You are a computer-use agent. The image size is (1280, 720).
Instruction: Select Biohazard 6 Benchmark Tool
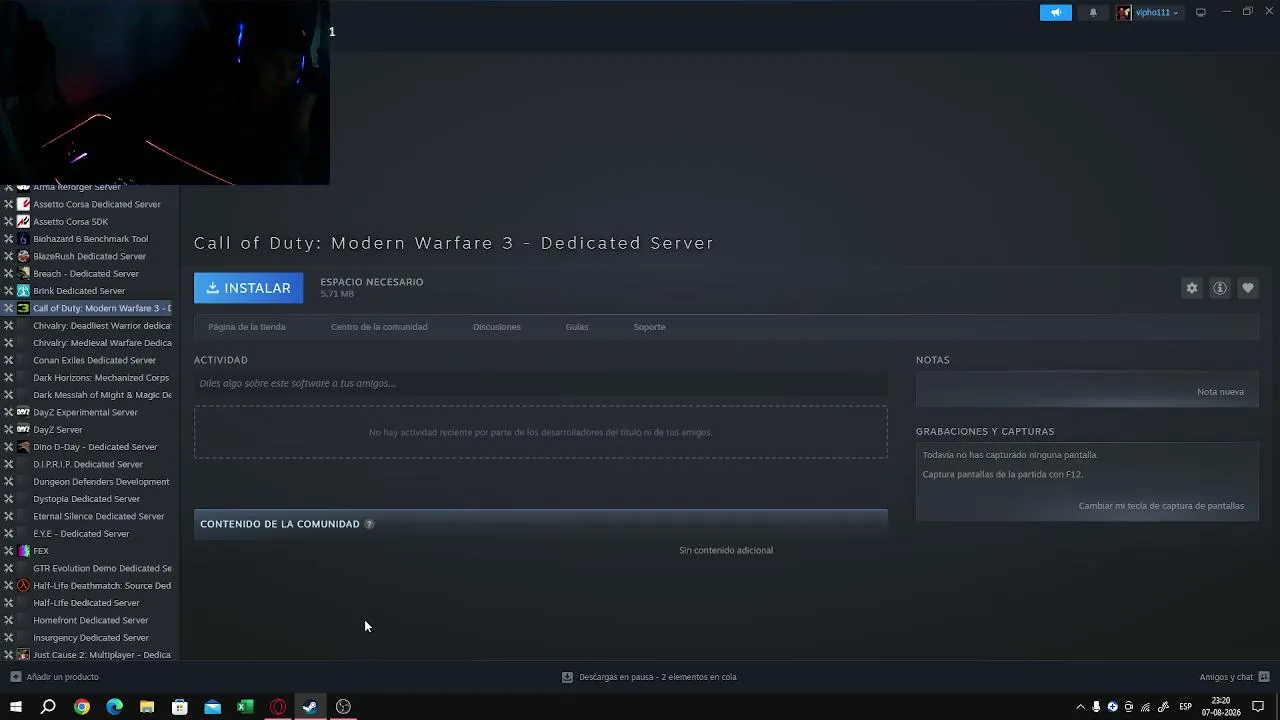(x=90, y=239)
